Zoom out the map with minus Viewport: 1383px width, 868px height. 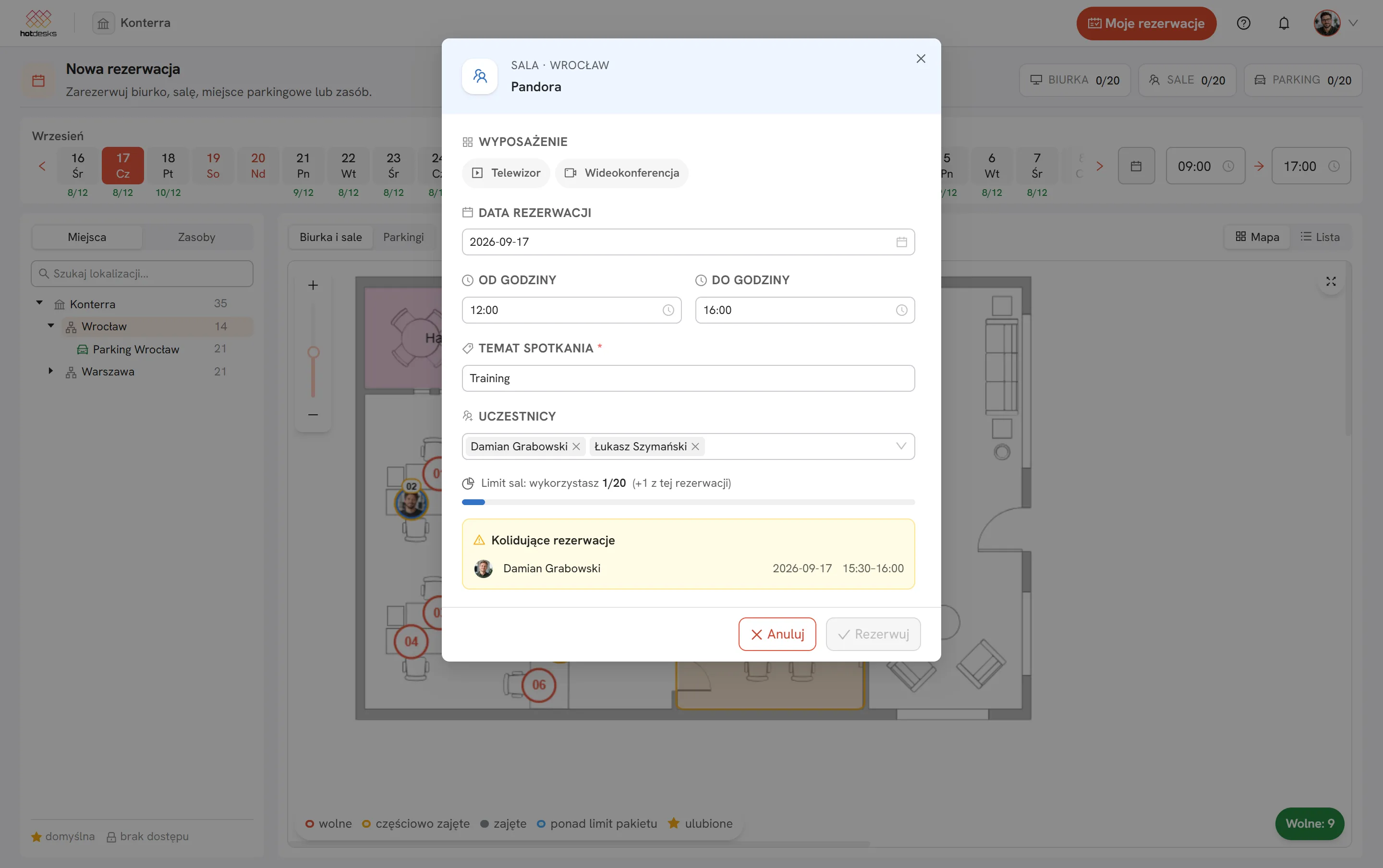coord(313,414)
